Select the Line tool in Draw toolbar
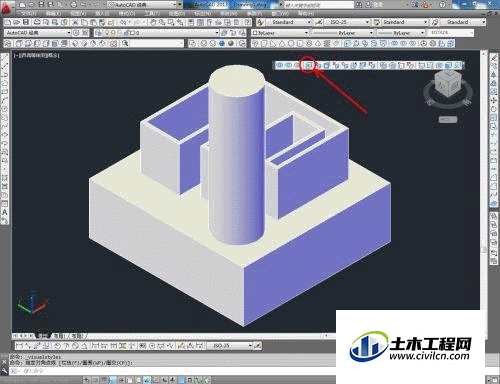 click(5, 57)
